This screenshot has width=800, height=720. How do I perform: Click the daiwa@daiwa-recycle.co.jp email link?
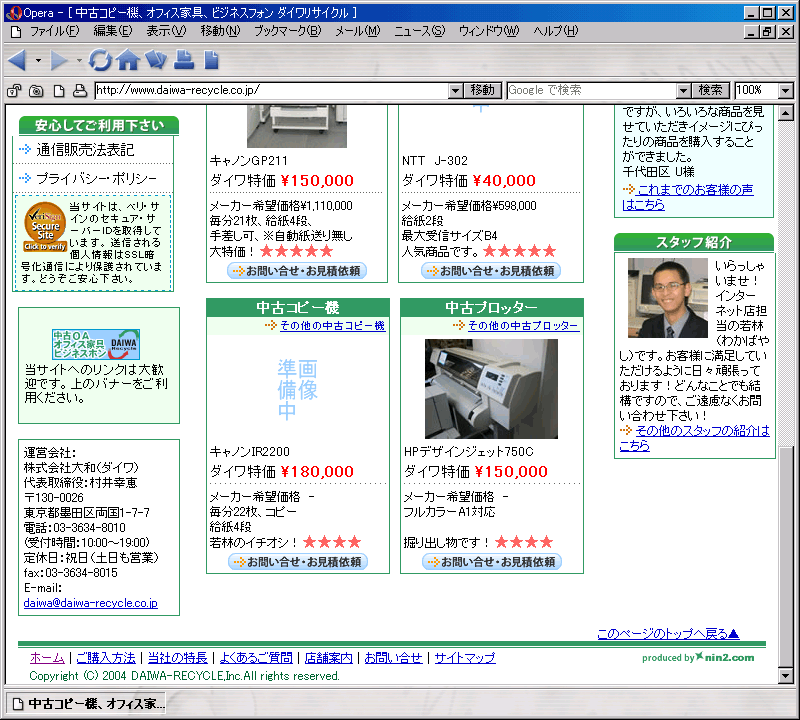pyautogui.click(x=90, y=603)
